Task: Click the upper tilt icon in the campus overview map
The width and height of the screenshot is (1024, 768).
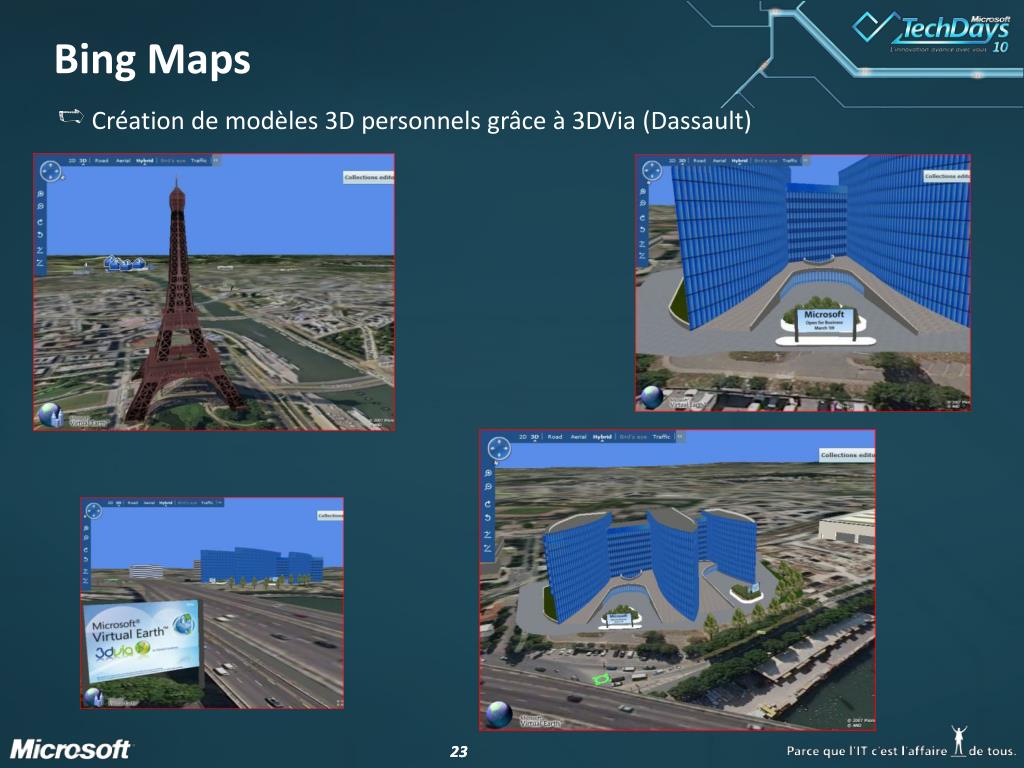Action: 488,534
